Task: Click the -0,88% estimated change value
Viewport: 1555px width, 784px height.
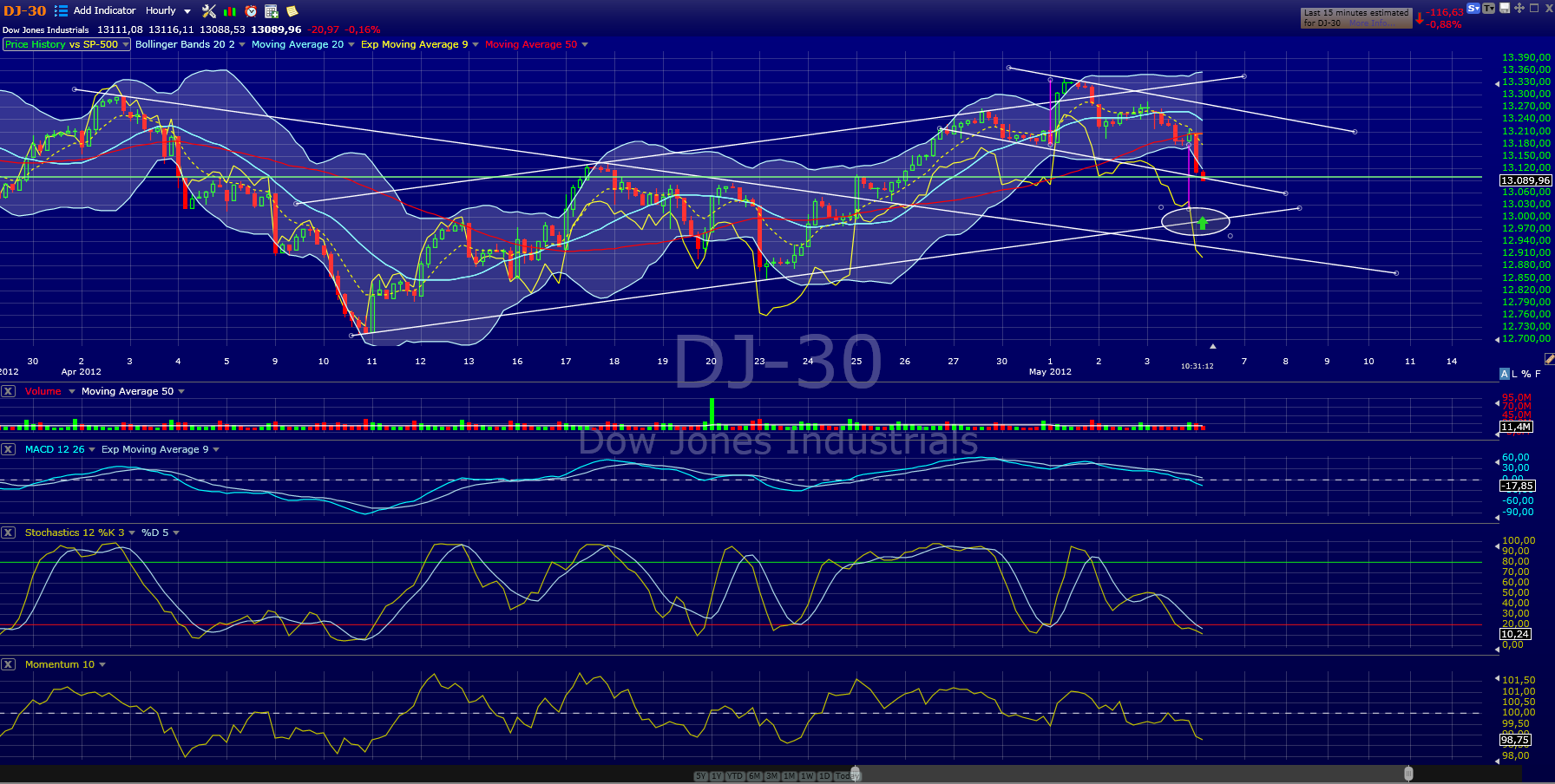Action: [x=1444, y=24]
